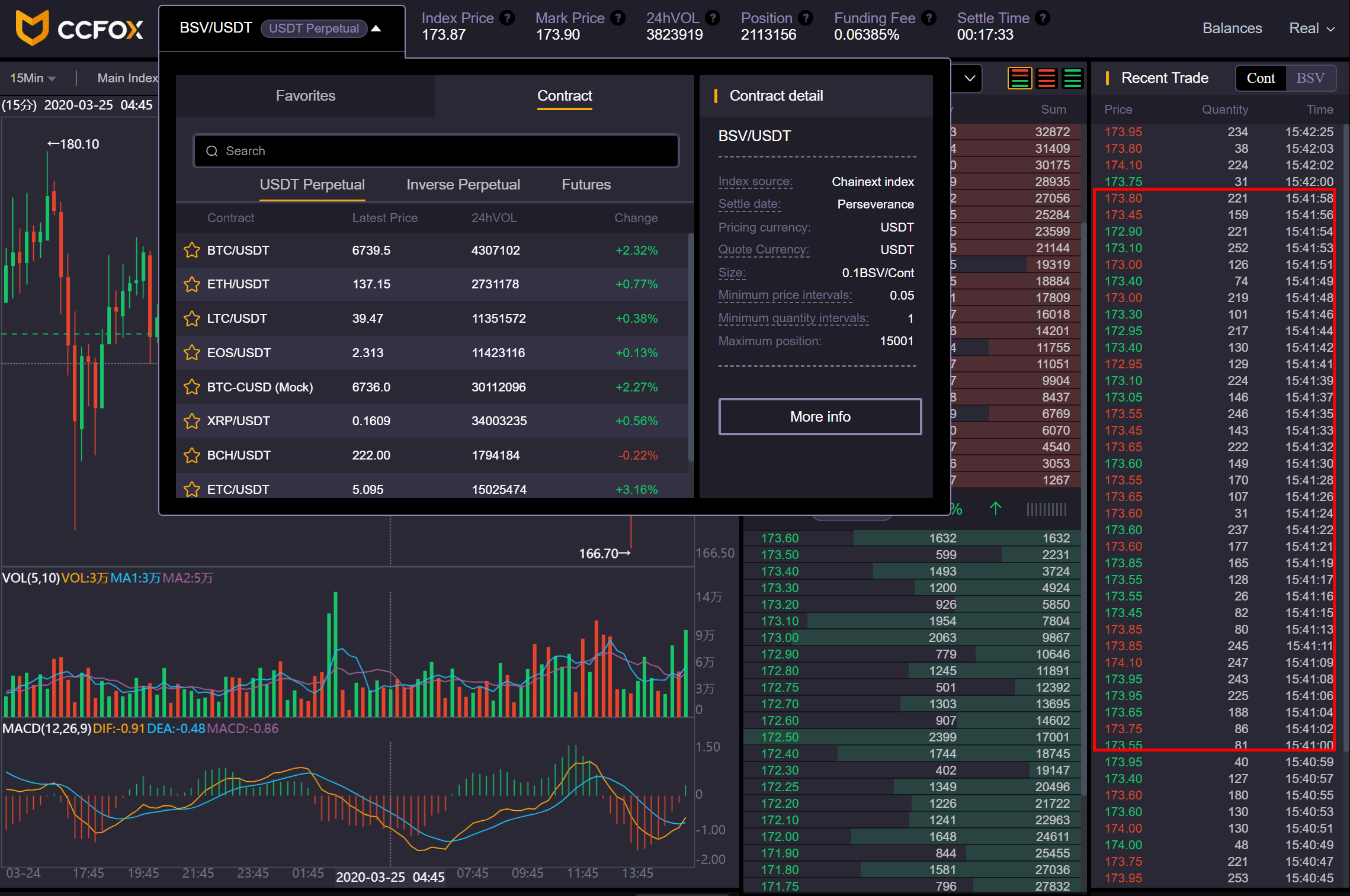Image resolution: width=1350 pixels, height=896 pixels.
Task: Click the USDT Perpetual badge in header
Action: [x=314, y=28]
